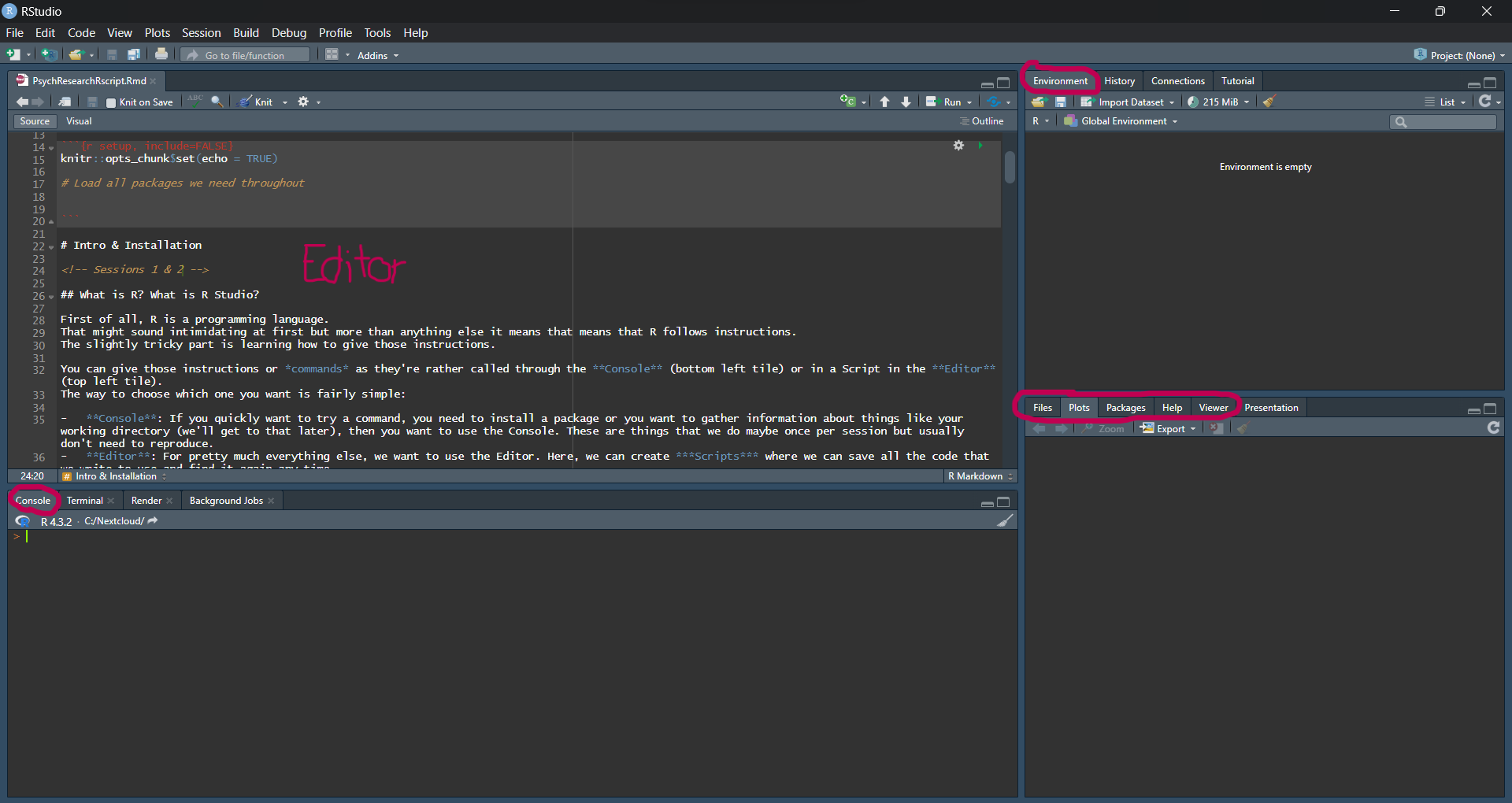Open the Build menu
This screenshot has width=1512, height=803.
click(246, 33)
